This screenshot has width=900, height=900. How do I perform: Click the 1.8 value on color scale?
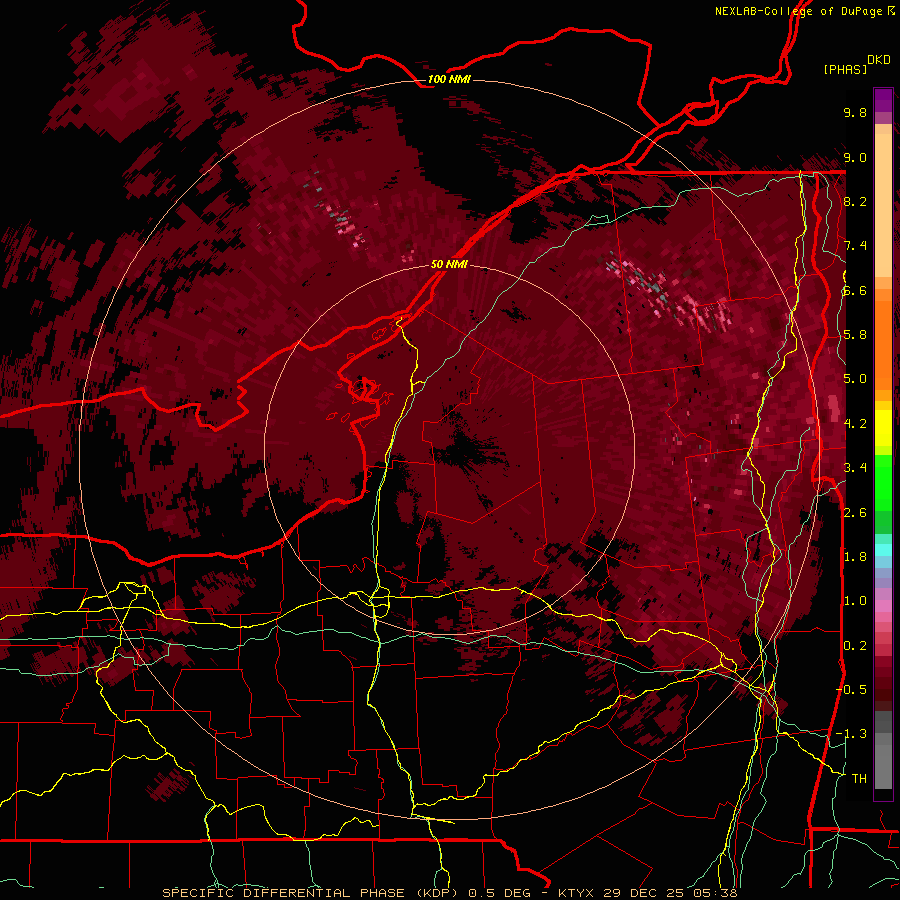(855, 557)
